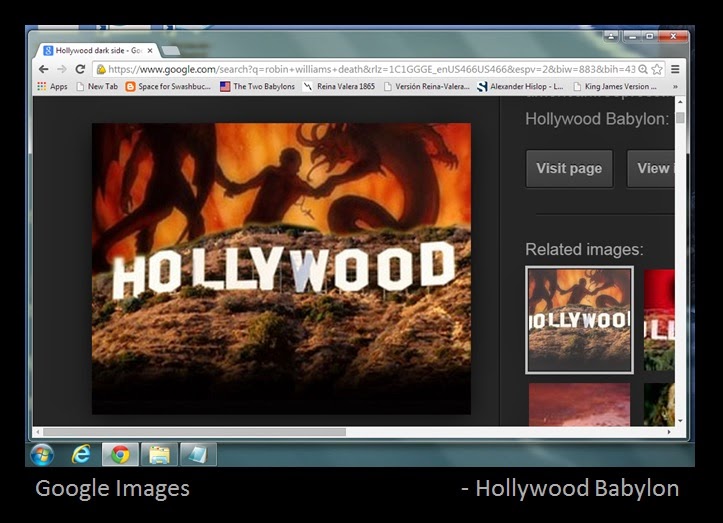Launch Internet Explorer from the taskbar

coord(81,454)
